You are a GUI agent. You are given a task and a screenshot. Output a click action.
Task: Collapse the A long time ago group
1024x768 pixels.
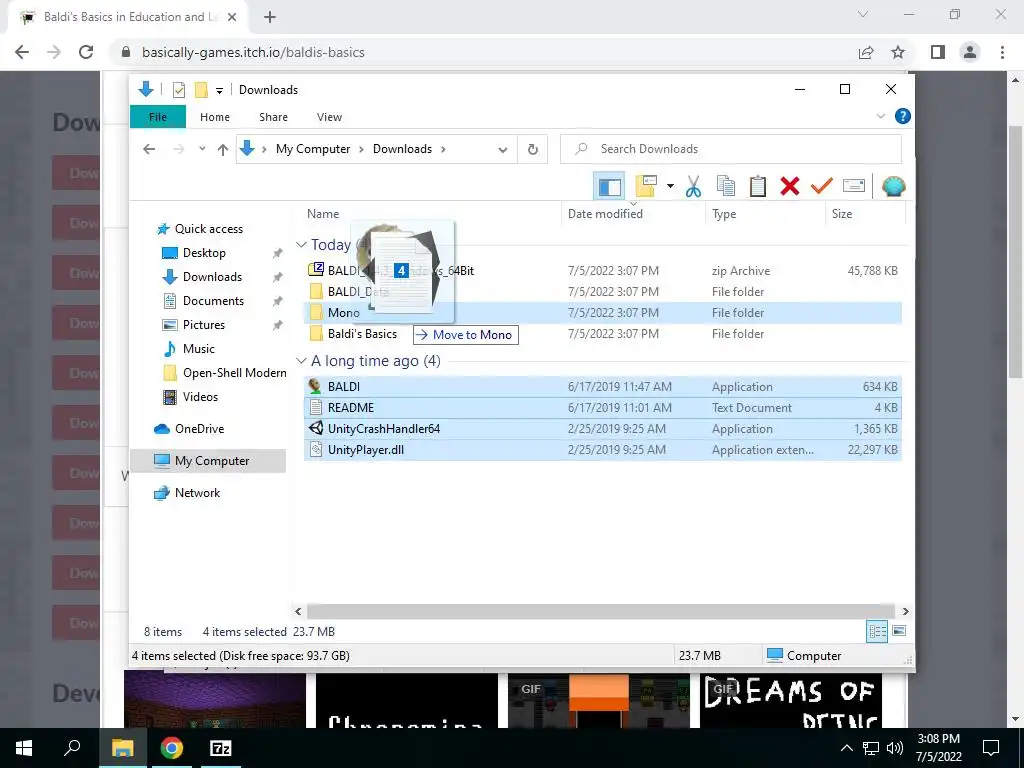click(x=301, y=360)
